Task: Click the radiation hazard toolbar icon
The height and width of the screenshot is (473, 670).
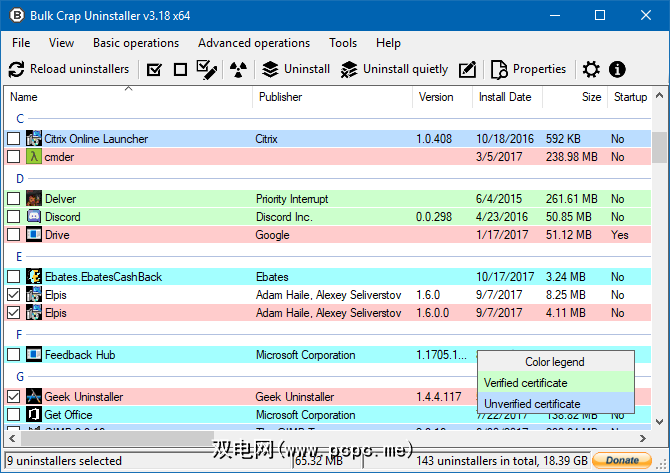Action: click(238, 70)
